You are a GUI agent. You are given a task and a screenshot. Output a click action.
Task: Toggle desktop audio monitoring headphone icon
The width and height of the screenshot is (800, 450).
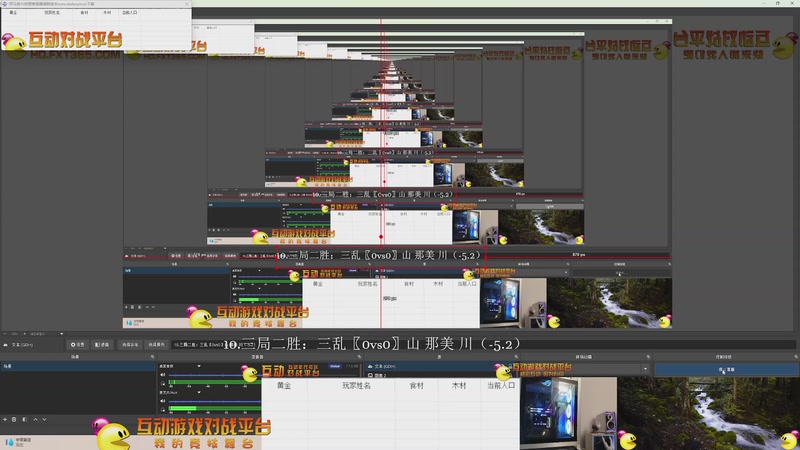(163, 383)
